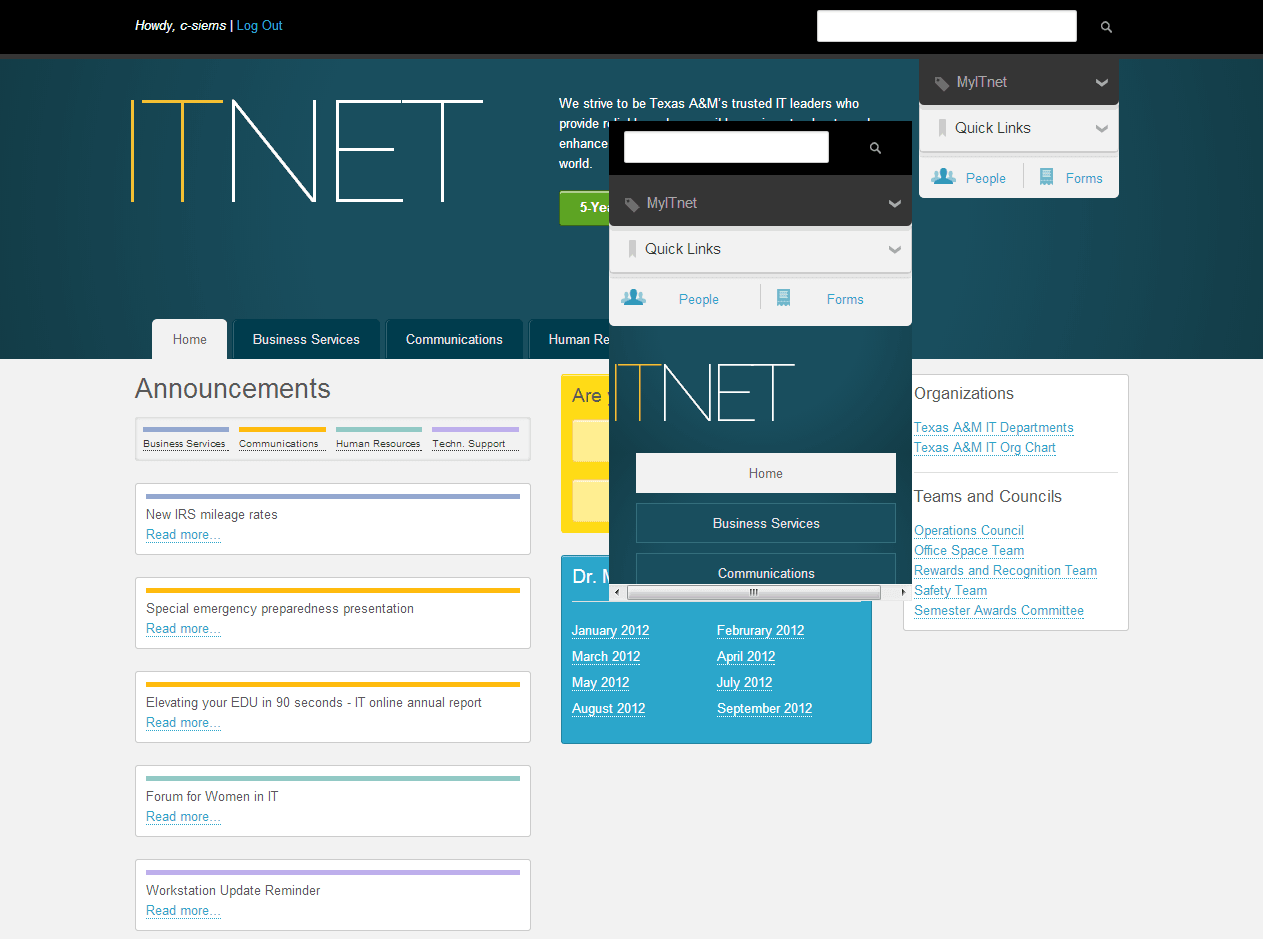Read more on Forum for Women in IT
The height and width of the screenshot is (939, 1263).
(183, 817)
